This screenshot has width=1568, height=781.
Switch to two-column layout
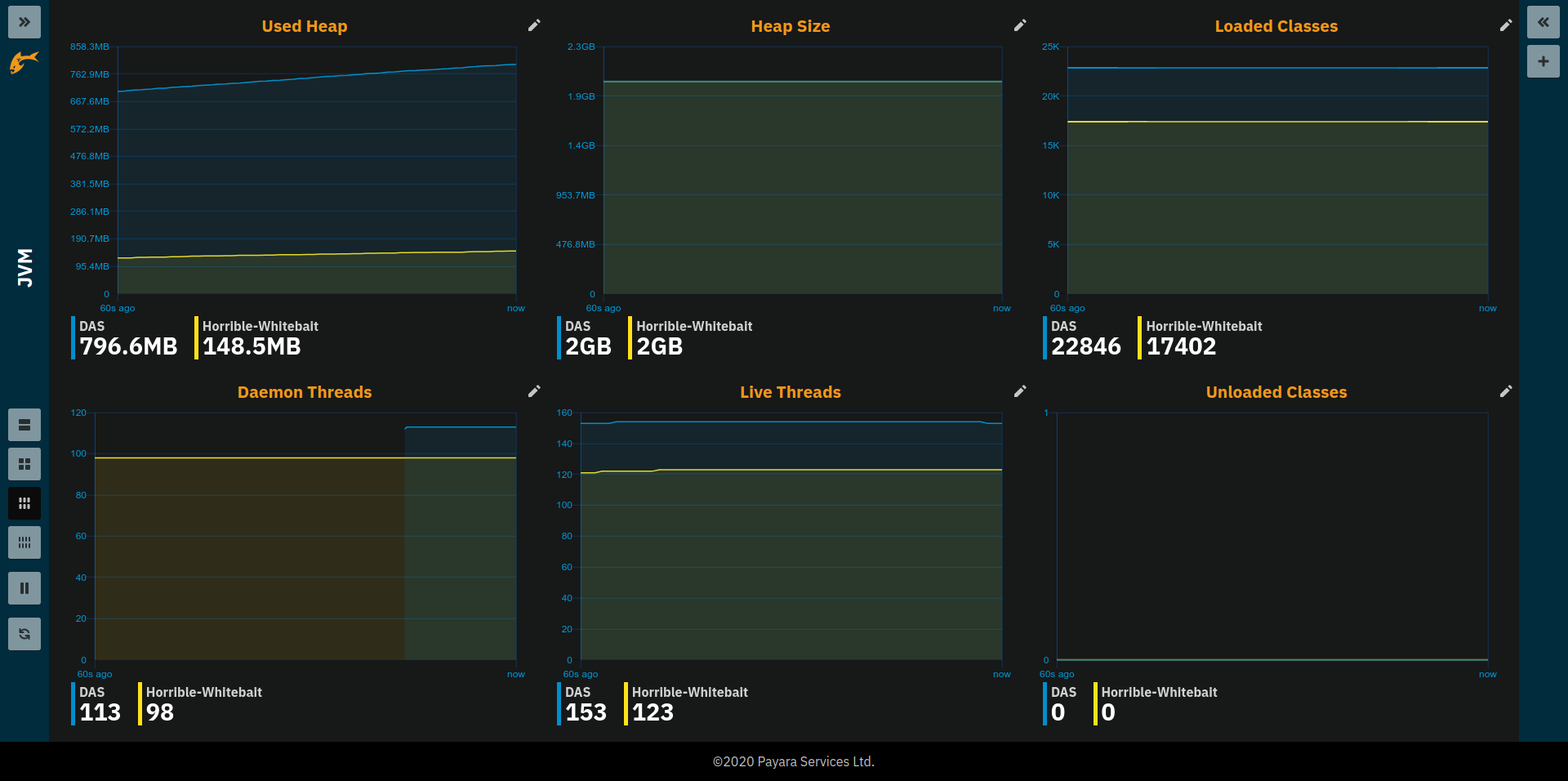tap(24, 464)
